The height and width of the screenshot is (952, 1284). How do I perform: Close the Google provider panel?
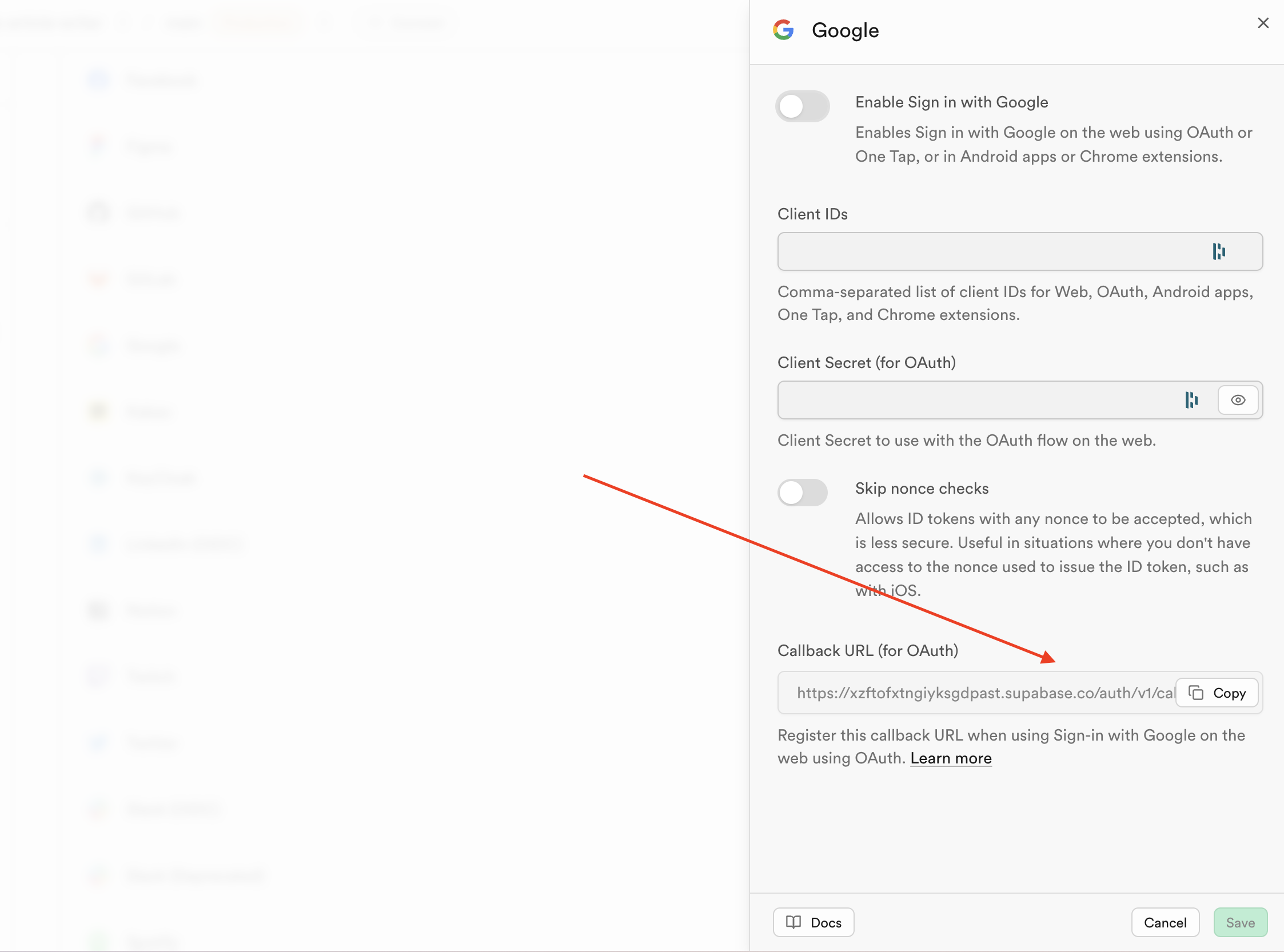(1263, 23)
